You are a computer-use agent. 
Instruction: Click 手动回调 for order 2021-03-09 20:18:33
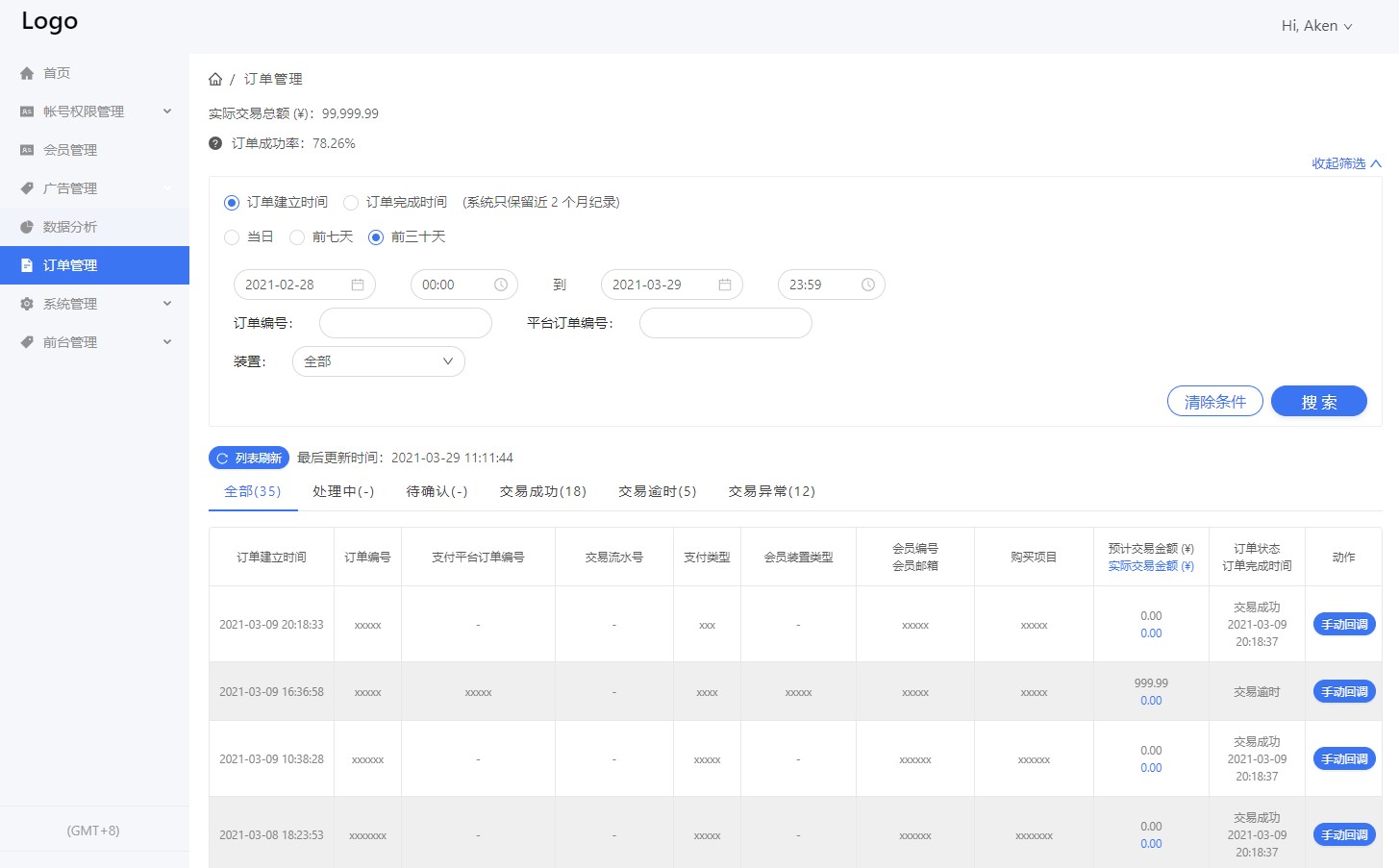pyautogui.click(x=1344, y=625)
